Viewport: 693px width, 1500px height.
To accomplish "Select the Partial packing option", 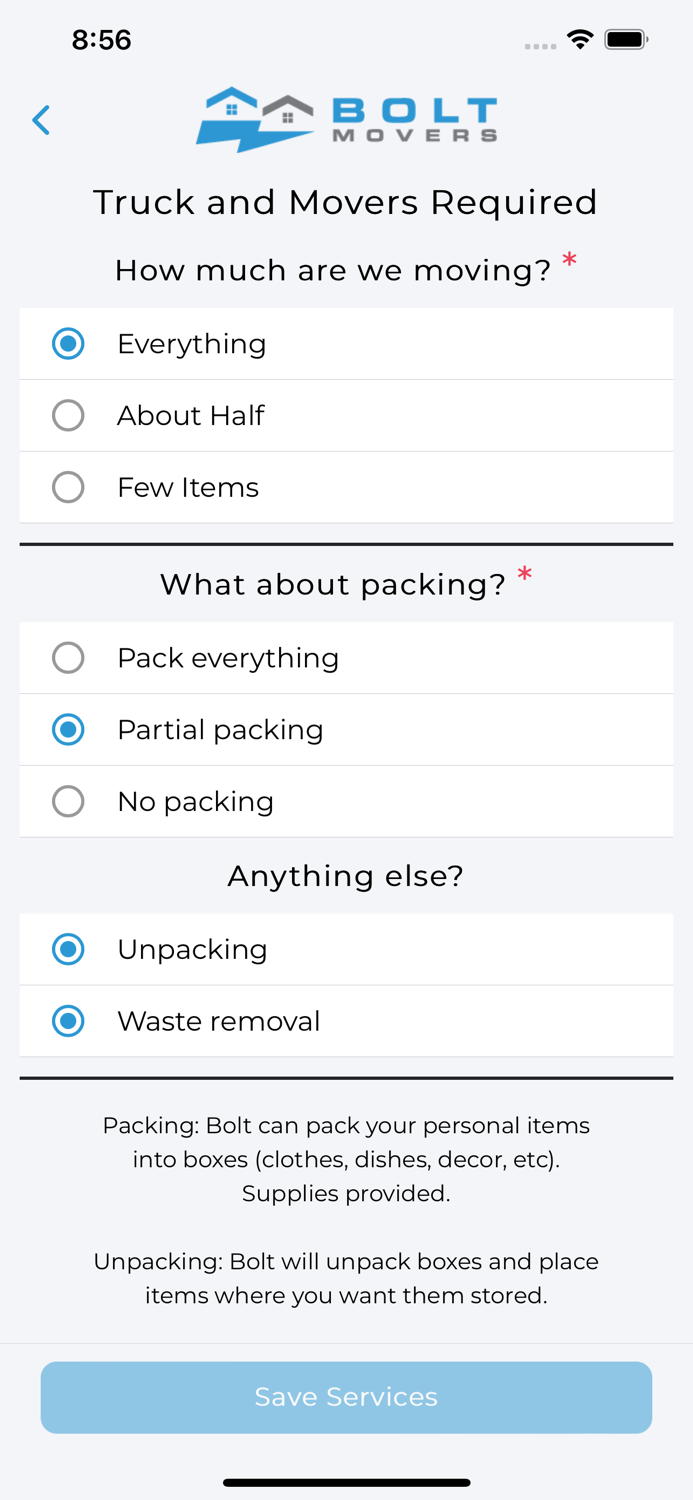I will pyautogui.click(x=68, y=730).
